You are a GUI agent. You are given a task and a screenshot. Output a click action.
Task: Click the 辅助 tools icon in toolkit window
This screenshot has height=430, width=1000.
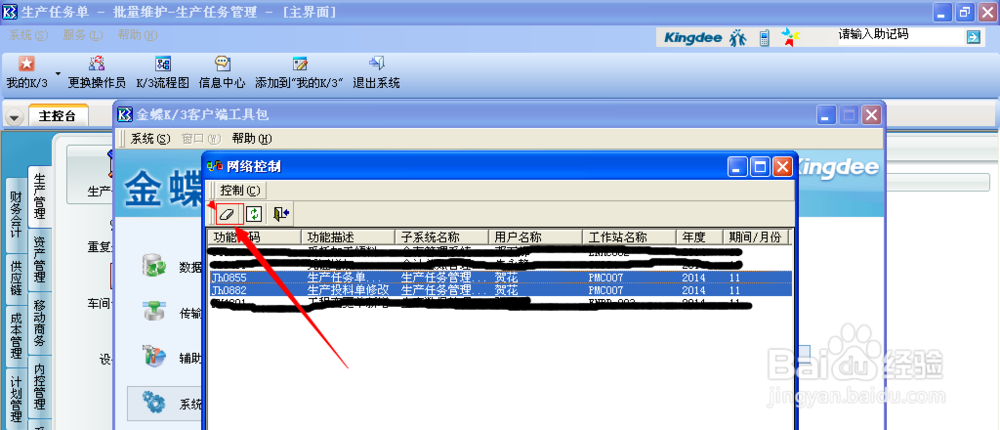[154, 357]
